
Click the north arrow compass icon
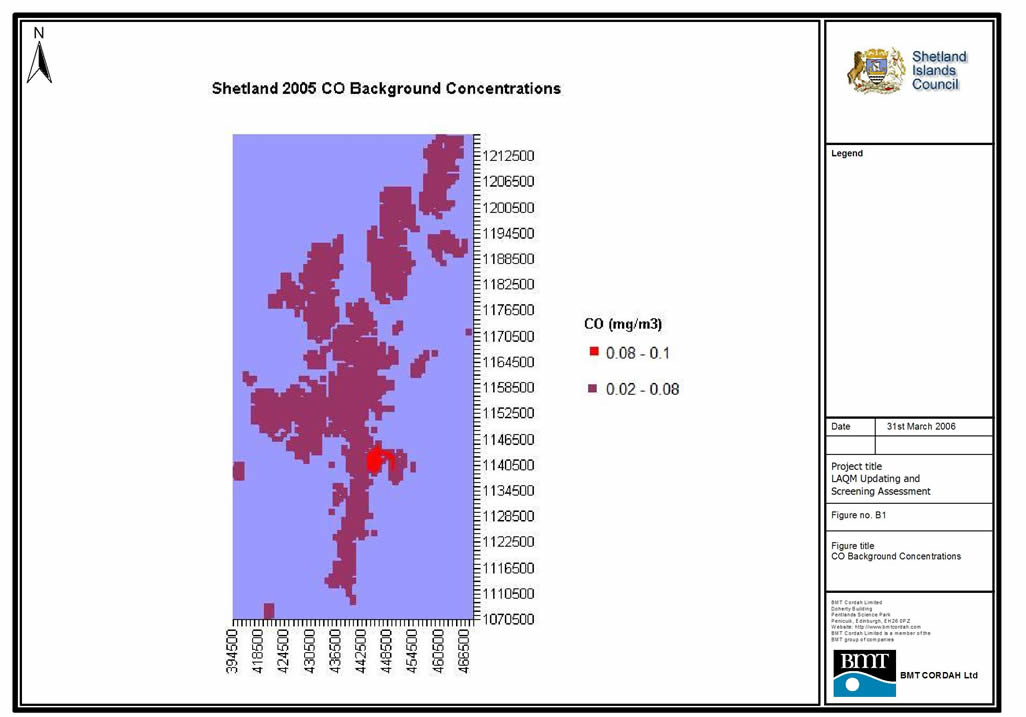(39, 58)
